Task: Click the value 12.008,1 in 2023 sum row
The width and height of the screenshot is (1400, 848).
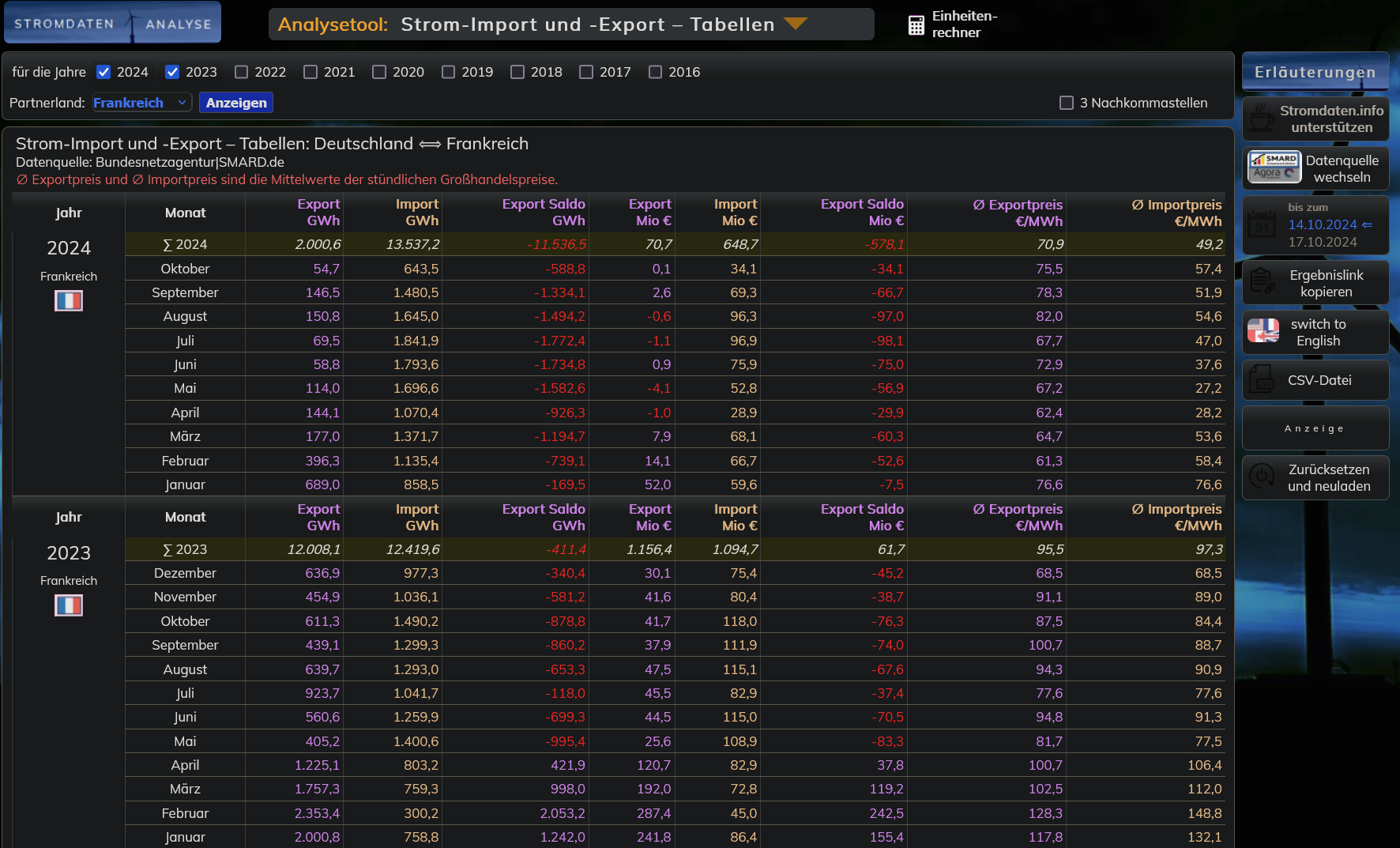Action: [314, 549]
